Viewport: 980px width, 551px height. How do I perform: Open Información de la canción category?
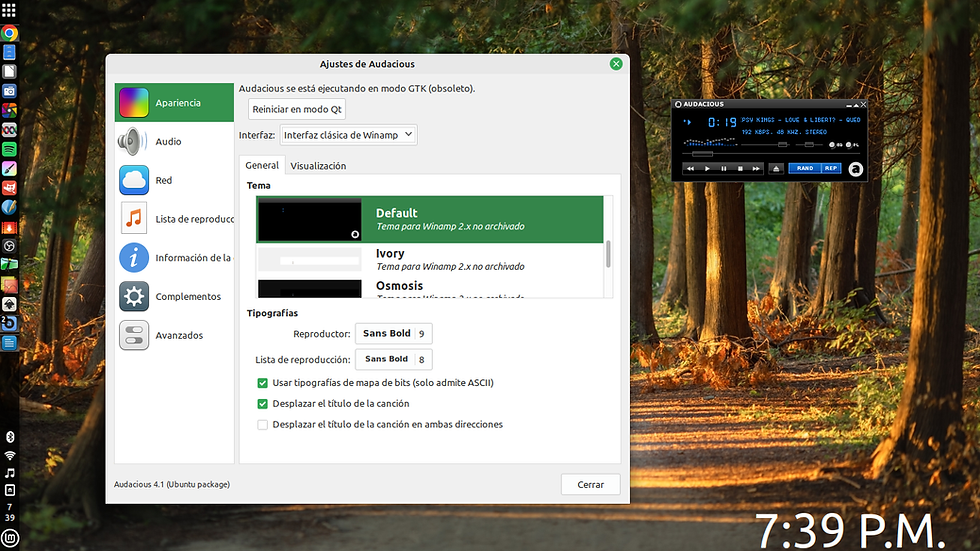coord(174,257)
